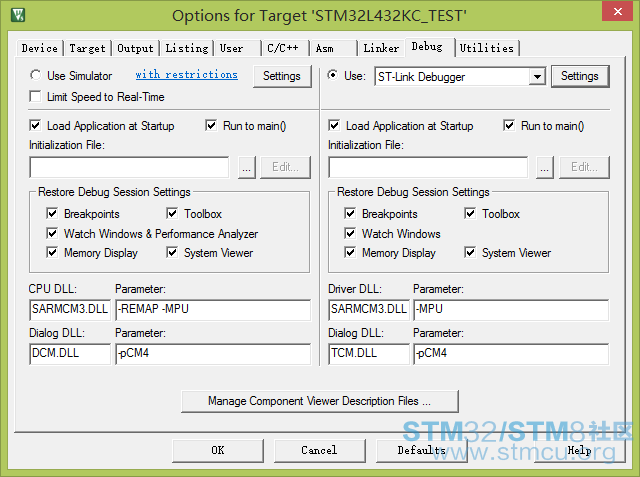This screenshot has height=477, width=640.
Task: Open the Target tab
Action: 87,48
